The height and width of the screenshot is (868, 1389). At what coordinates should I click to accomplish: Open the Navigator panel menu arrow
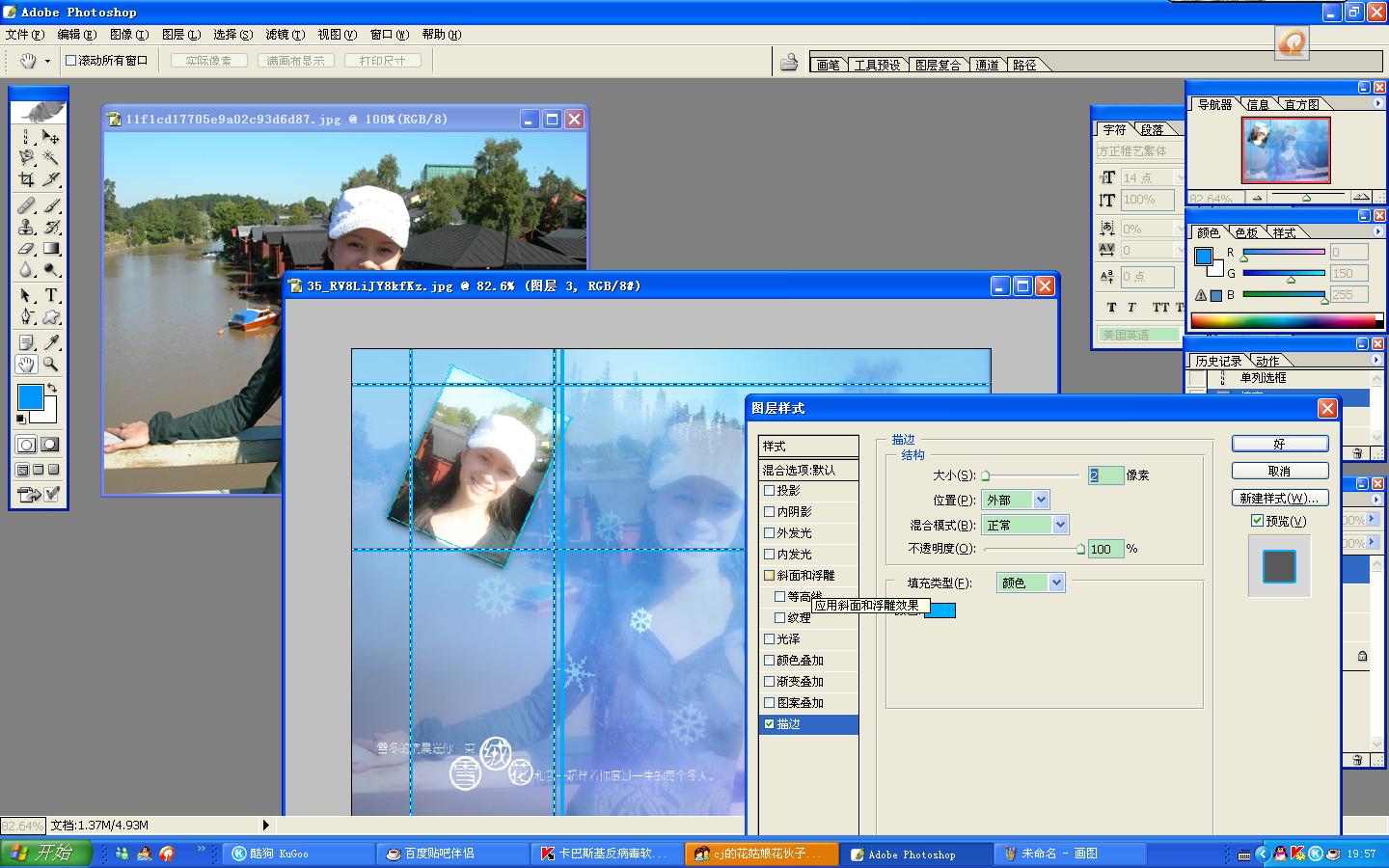1376,103
